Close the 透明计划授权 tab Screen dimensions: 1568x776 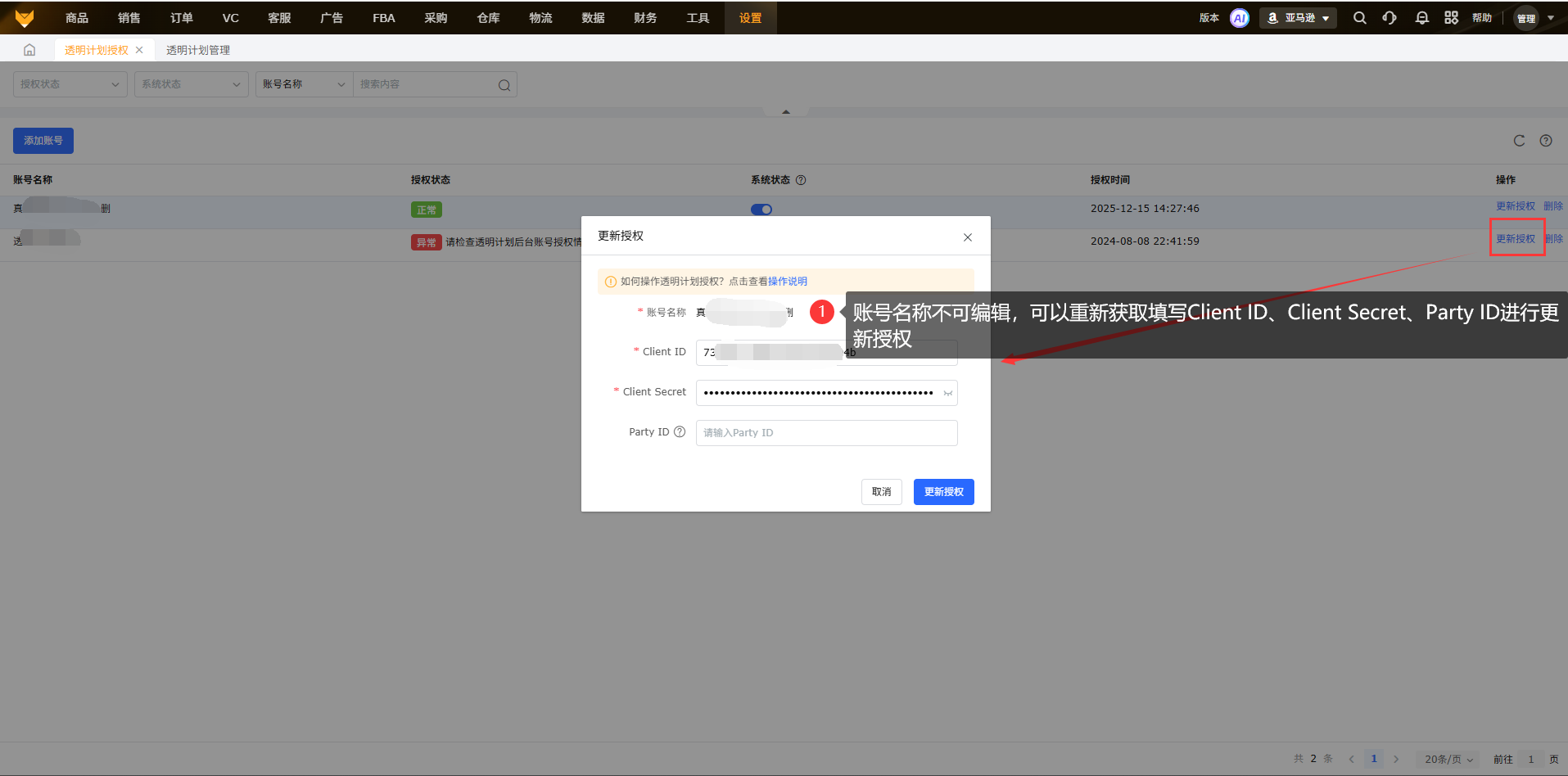tap(139, 50)
